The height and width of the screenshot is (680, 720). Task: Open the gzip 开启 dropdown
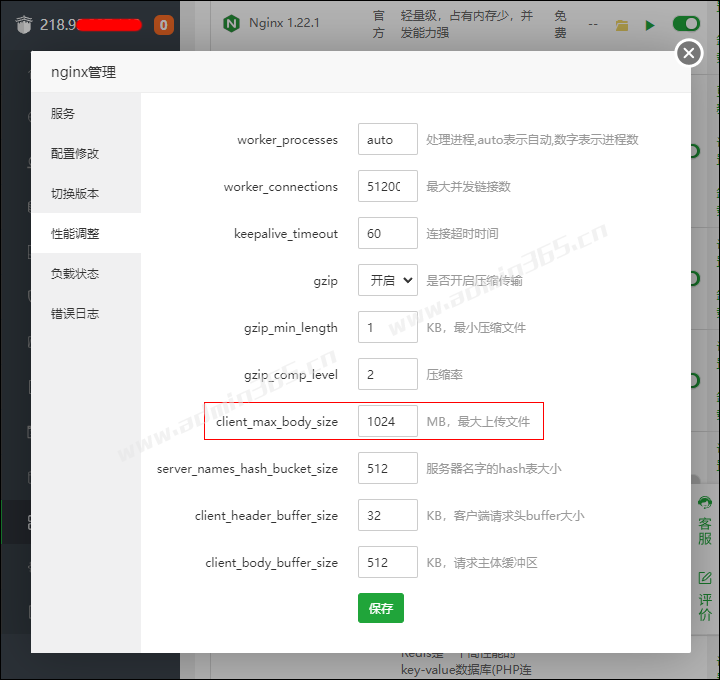click(x=388, y=280)
